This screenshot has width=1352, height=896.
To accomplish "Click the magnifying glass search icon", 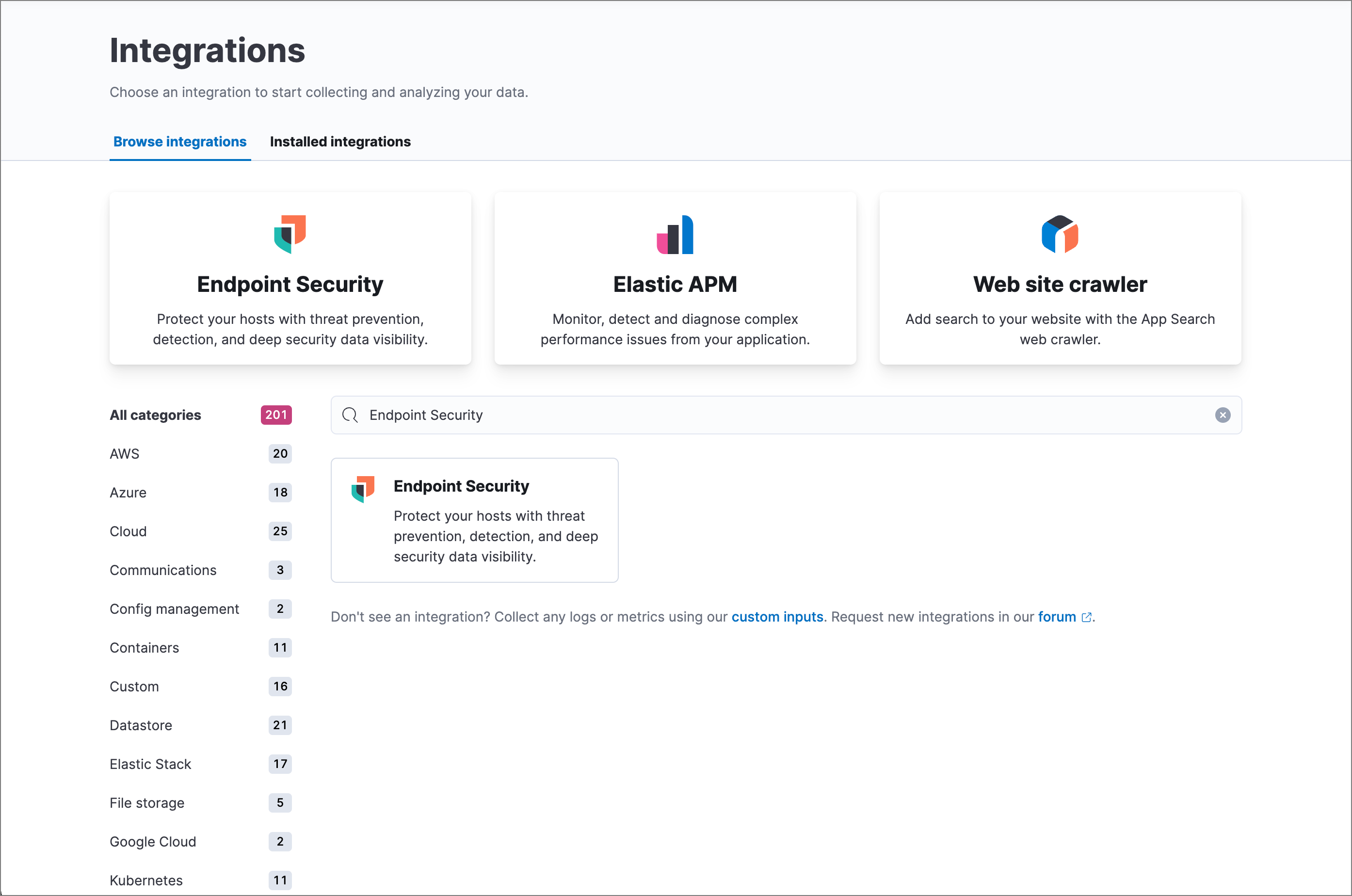I will (350, 415).
